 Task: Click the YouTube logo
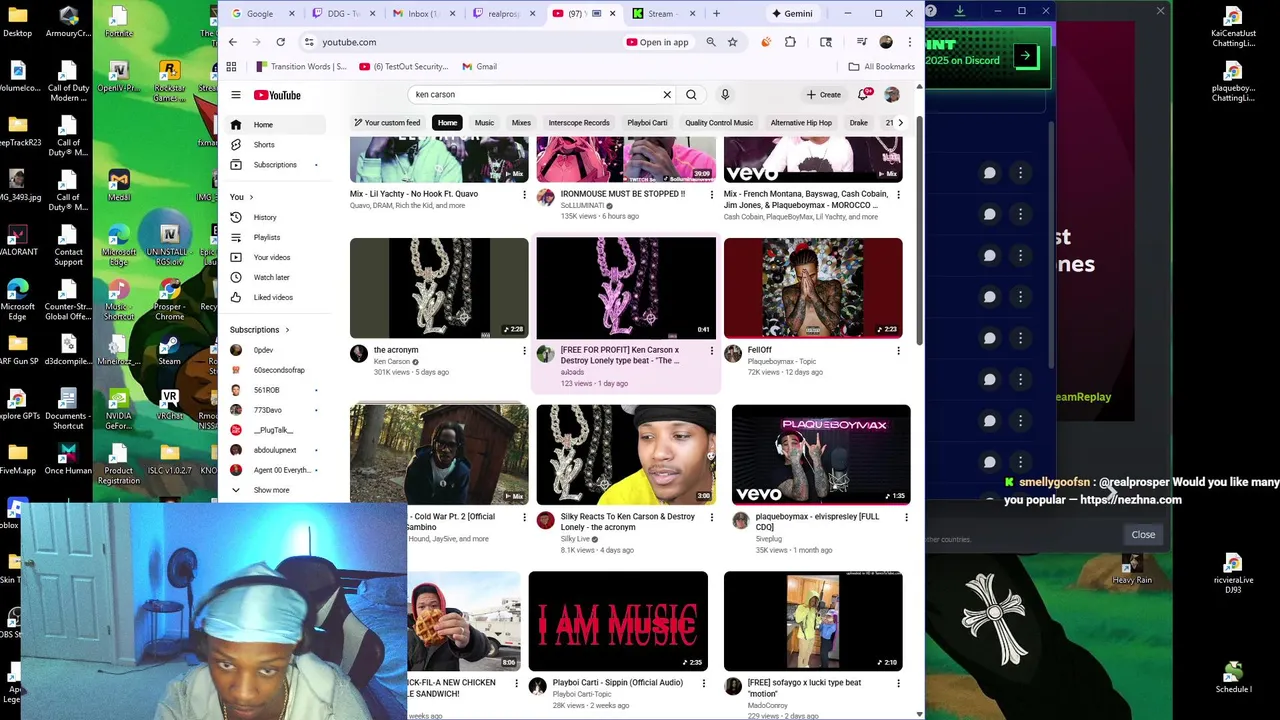click(277, 95)
